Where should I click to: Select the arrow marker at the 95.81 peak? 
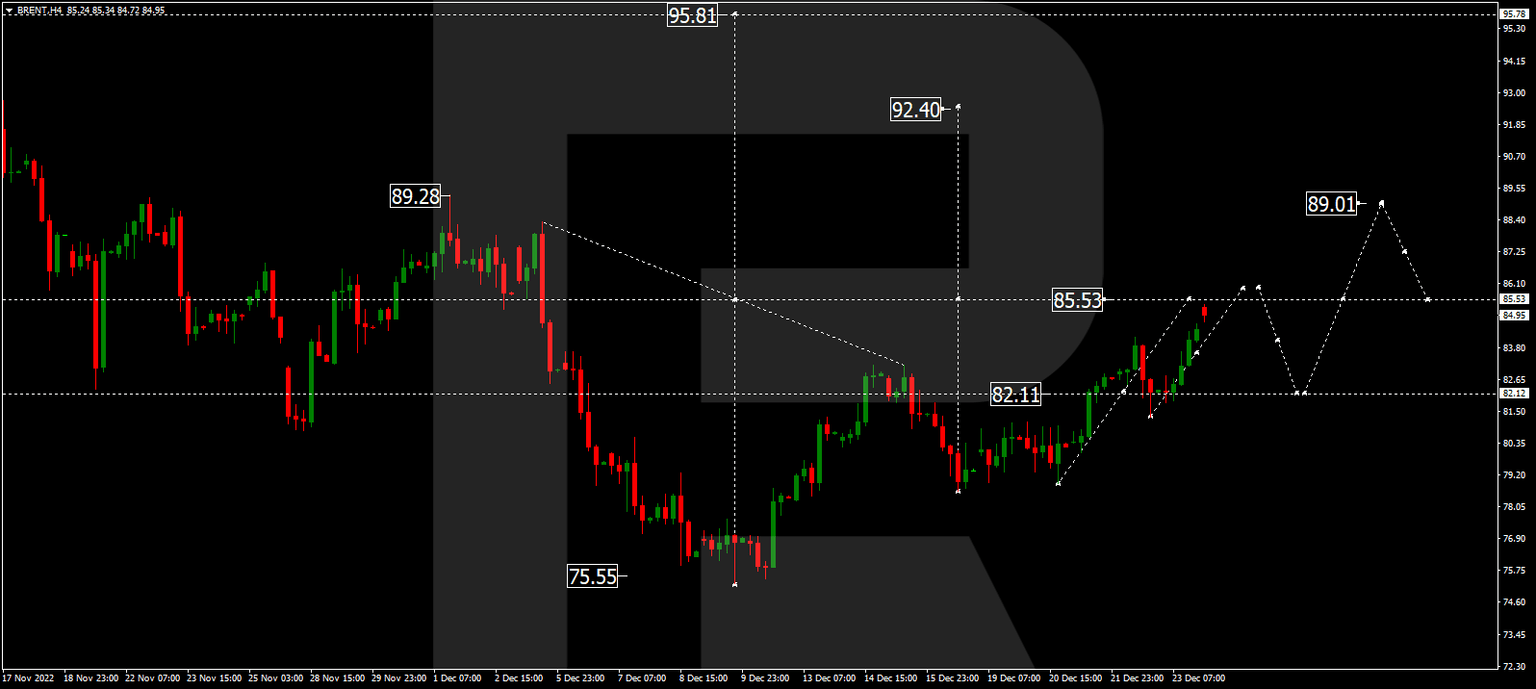(x=735, y=13)
